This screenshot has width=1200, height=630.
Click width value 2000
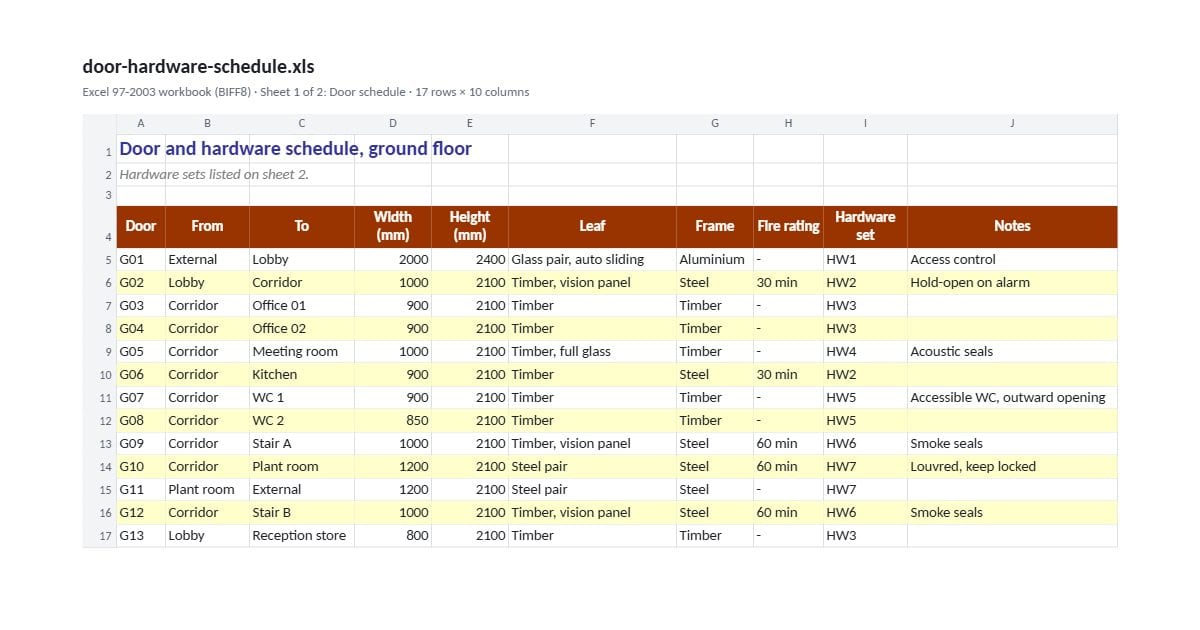(x=393, y=260)
